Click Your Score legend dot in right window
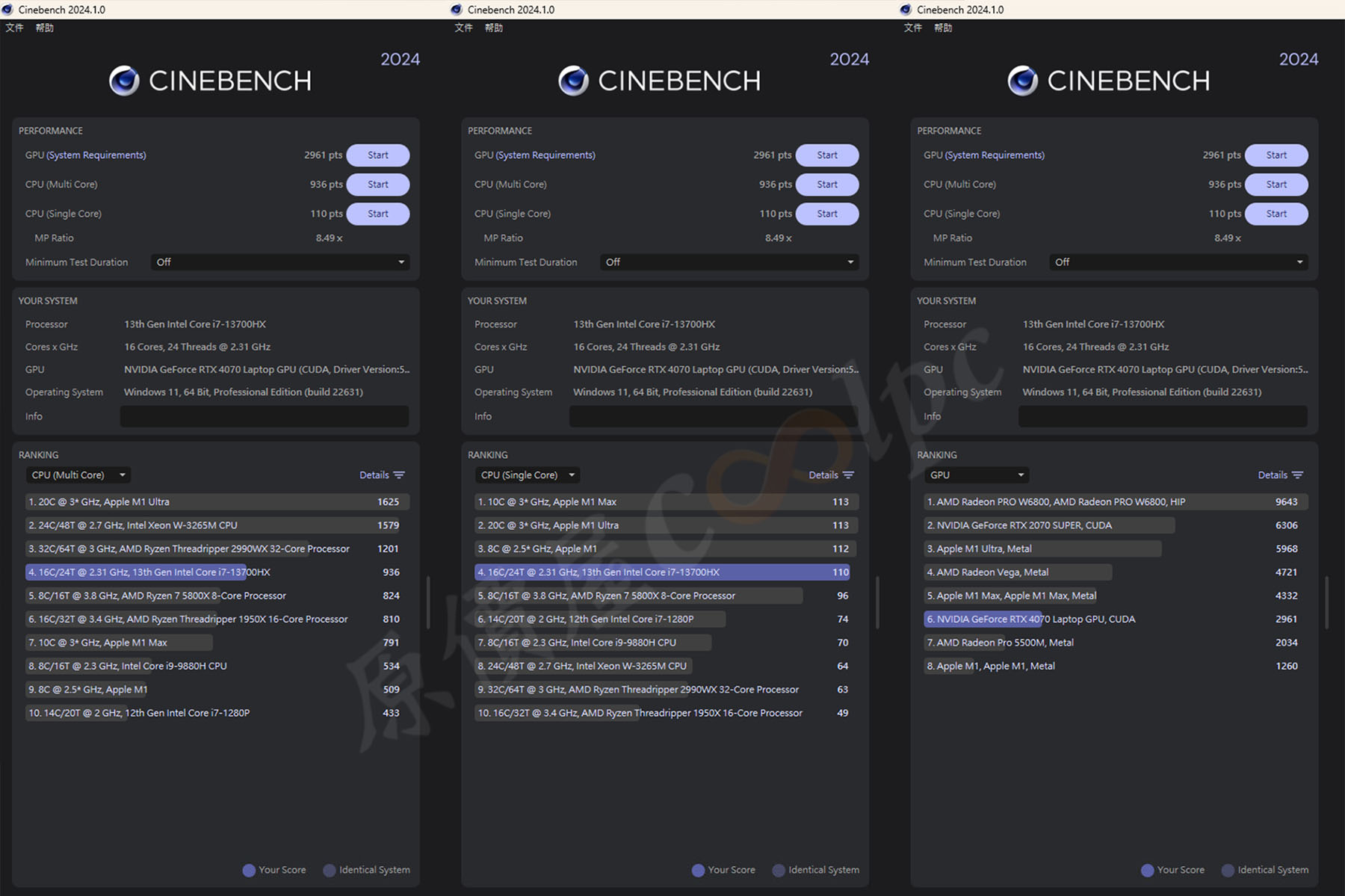 pos(1147,871)
